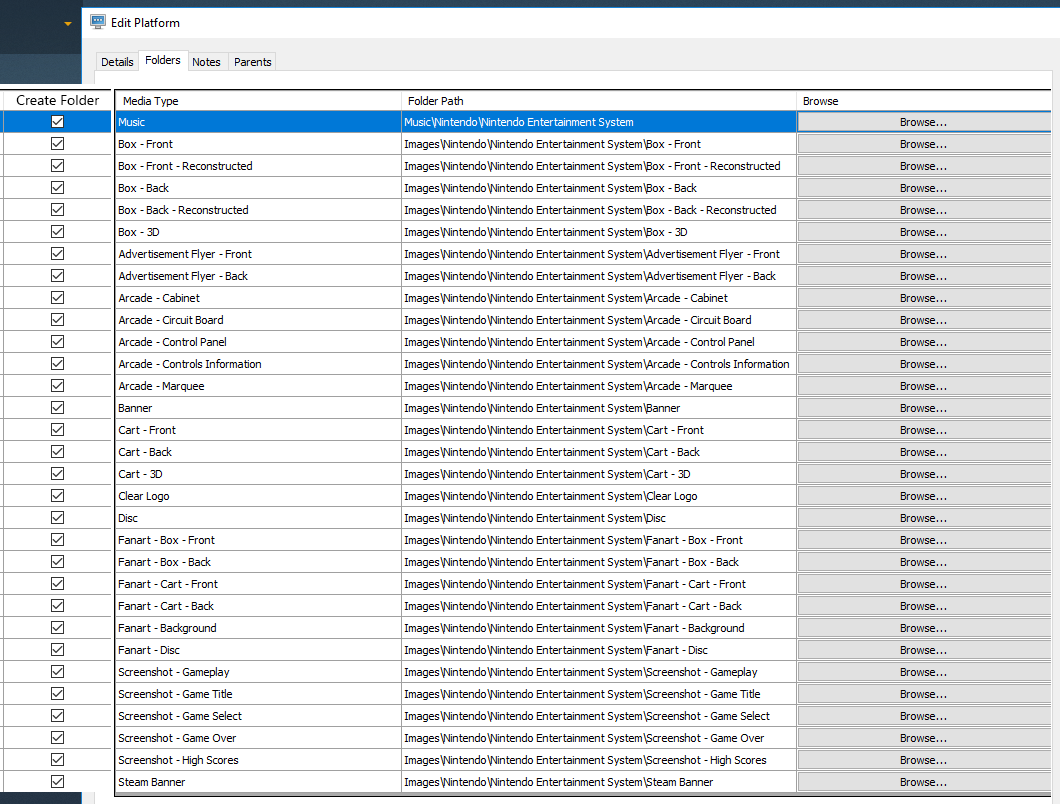The width and height of the screenshot is (1060, 804).
Task: Toggle Create Folder checkbox for Steam Banner
Action: [x=57, y=782]
